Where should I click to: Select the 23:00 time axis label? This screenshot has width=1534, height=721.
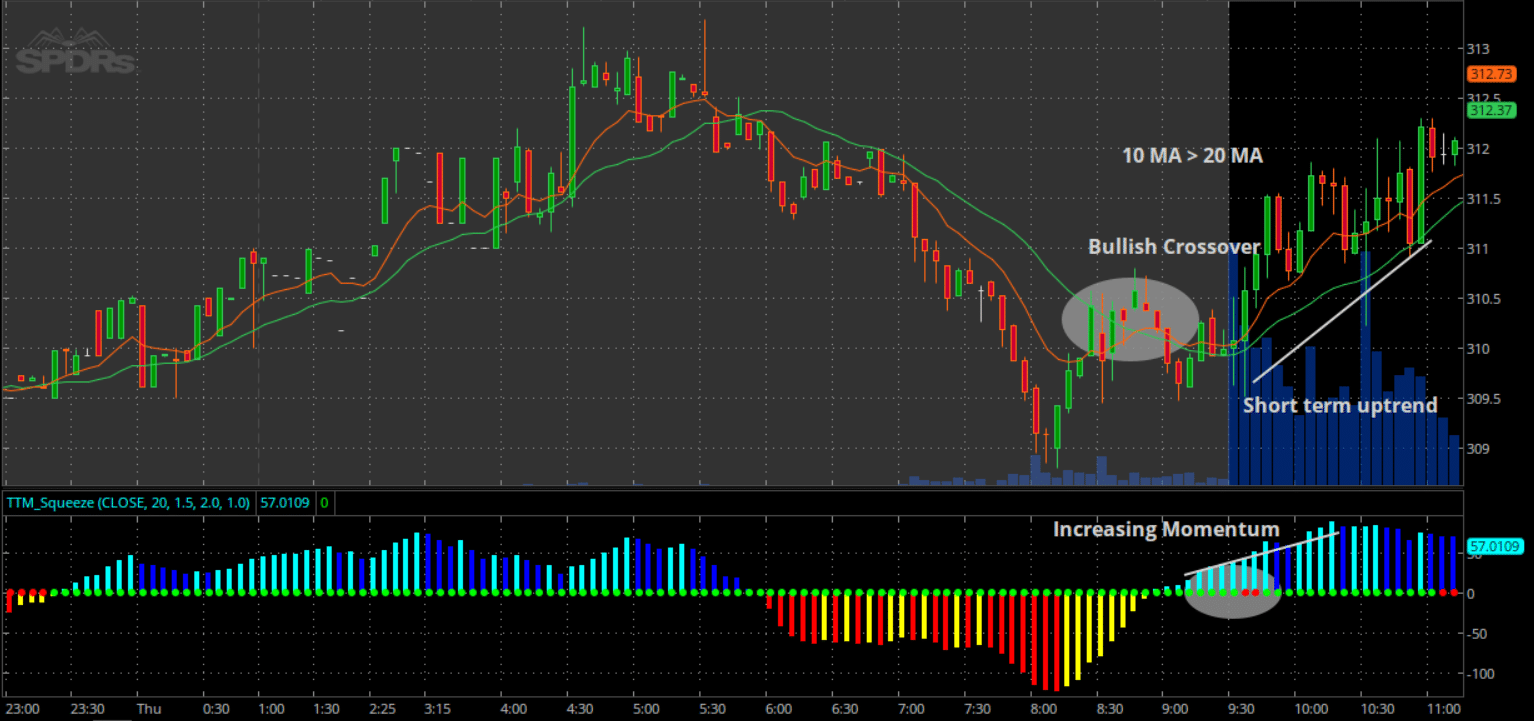[x=23, y=708]
